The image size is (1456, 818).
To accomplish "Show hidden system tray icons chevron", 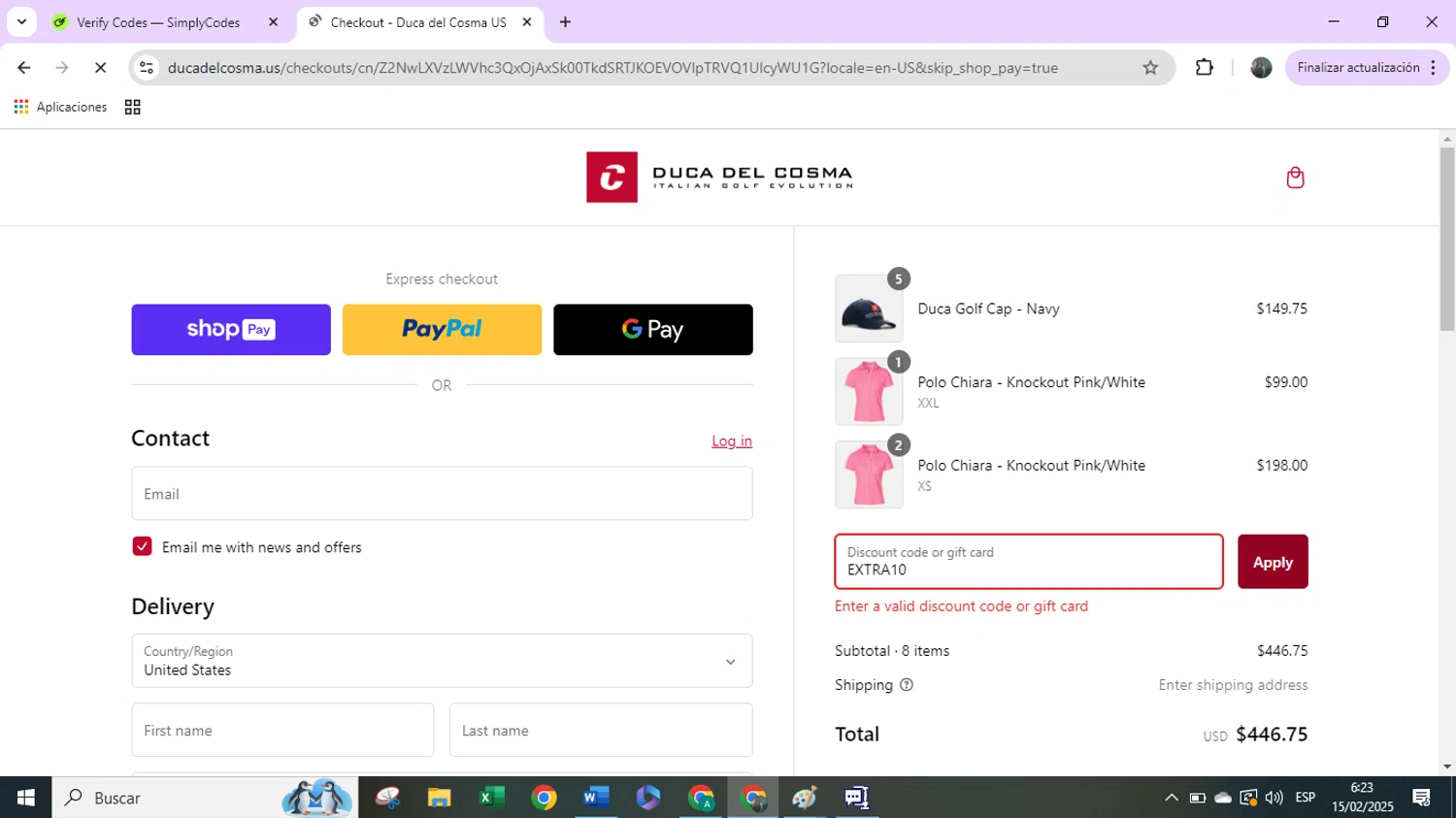I will pyautogui.click(x=1172, y=798).
